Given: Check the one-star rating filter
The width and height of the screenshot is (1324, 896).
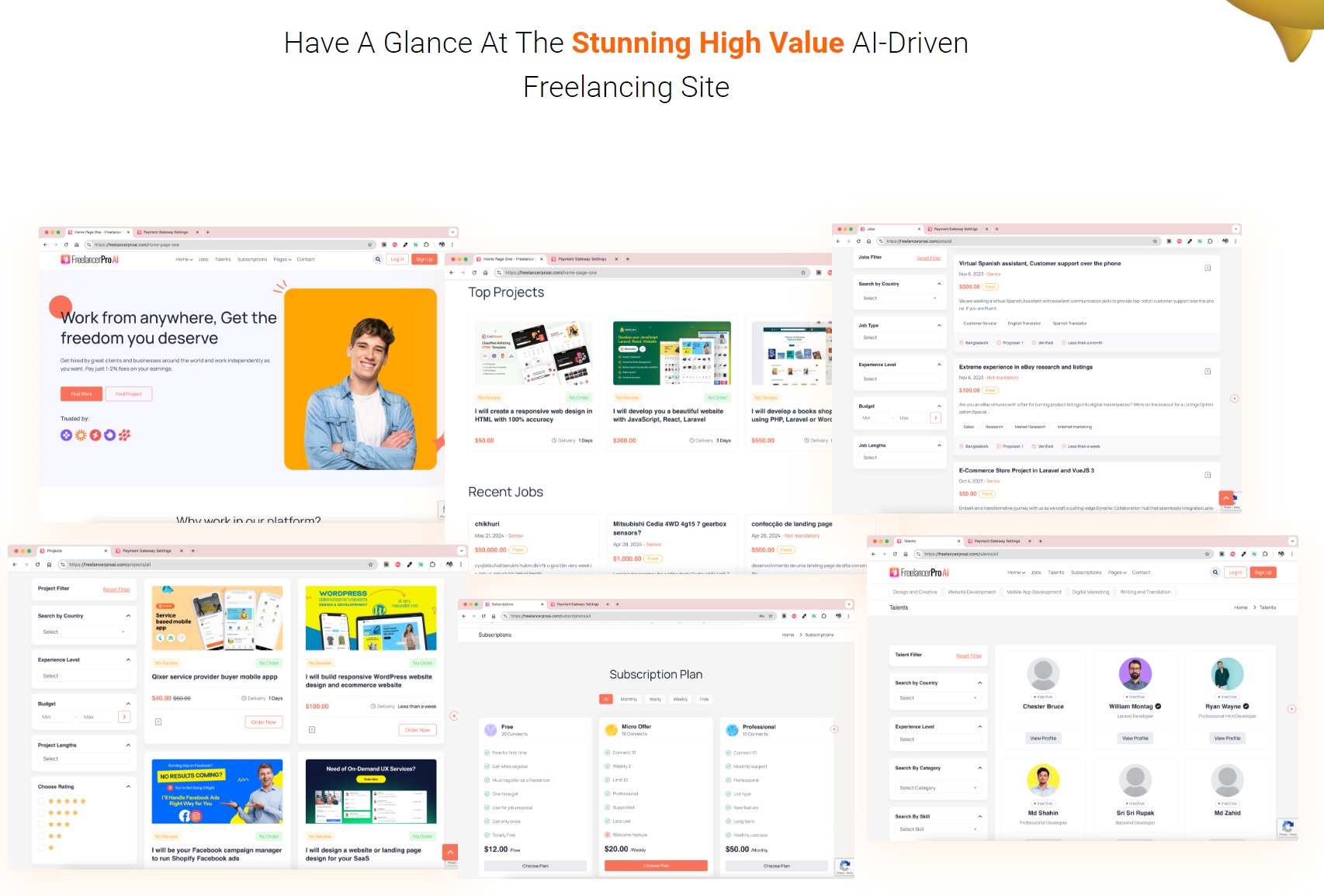Looking at the screenshot, I should (x=42, y=848).
